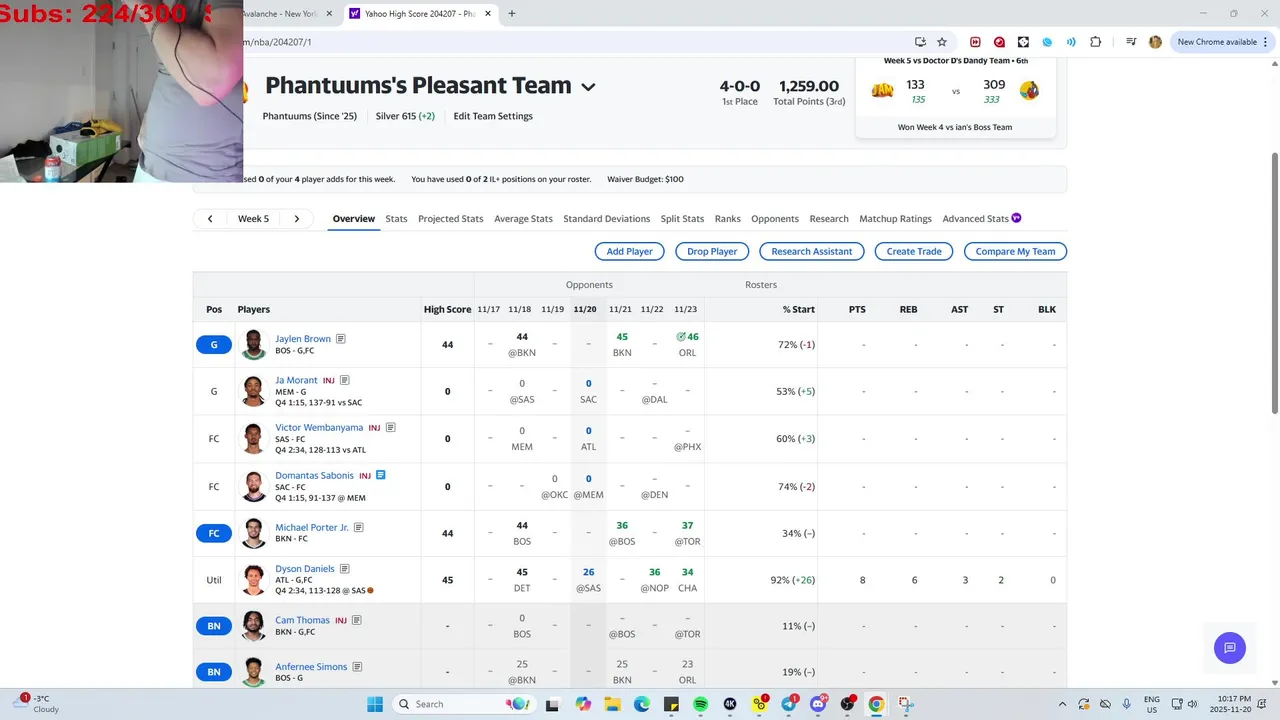Click the red fast-forward extension icon
The width and height of the screenshot is (1280, 720).
click(x=975, y=42)
